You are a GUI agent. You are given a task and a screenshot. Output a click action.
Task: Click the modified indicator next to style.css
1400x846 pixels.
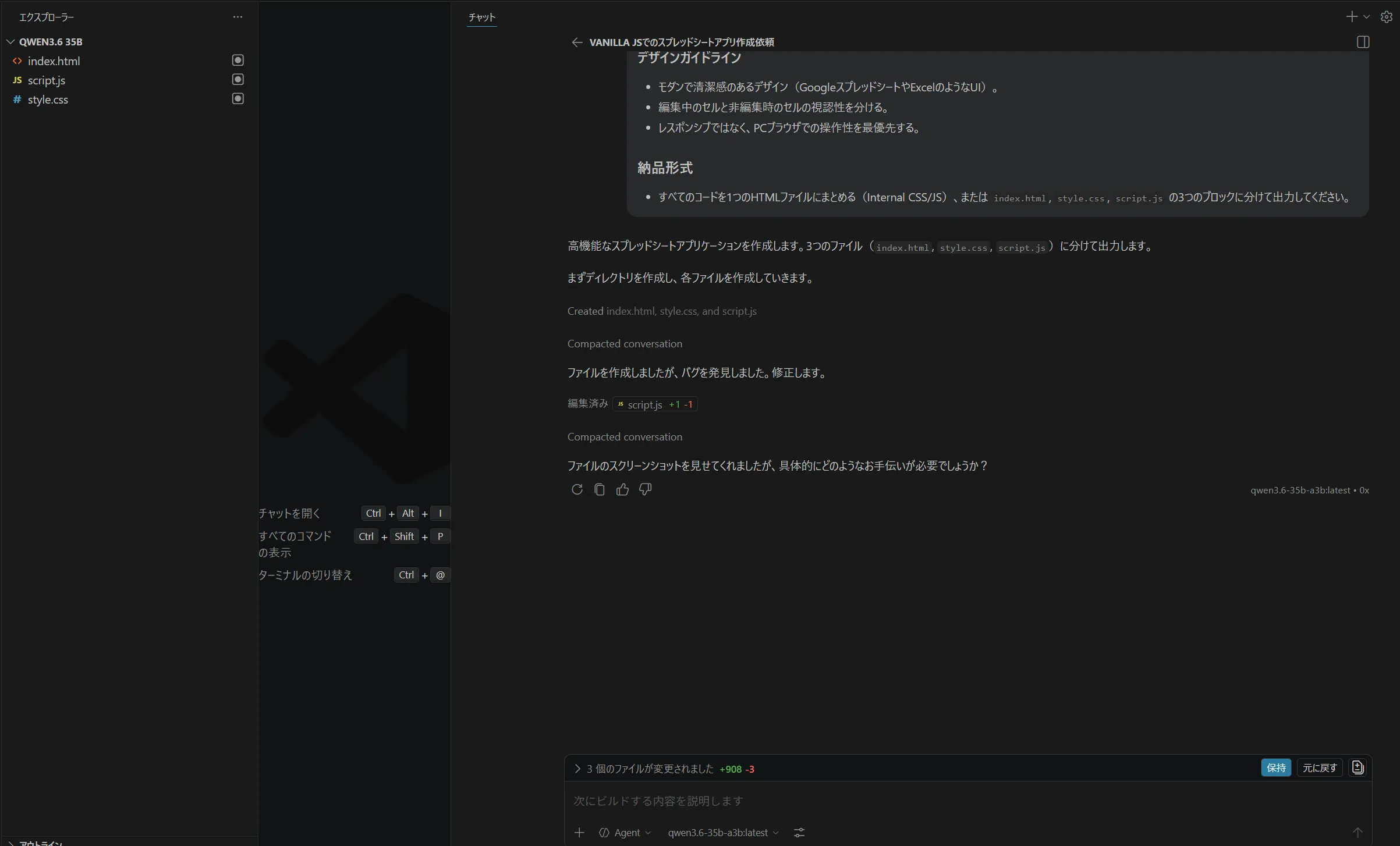[x=238, y=98]
